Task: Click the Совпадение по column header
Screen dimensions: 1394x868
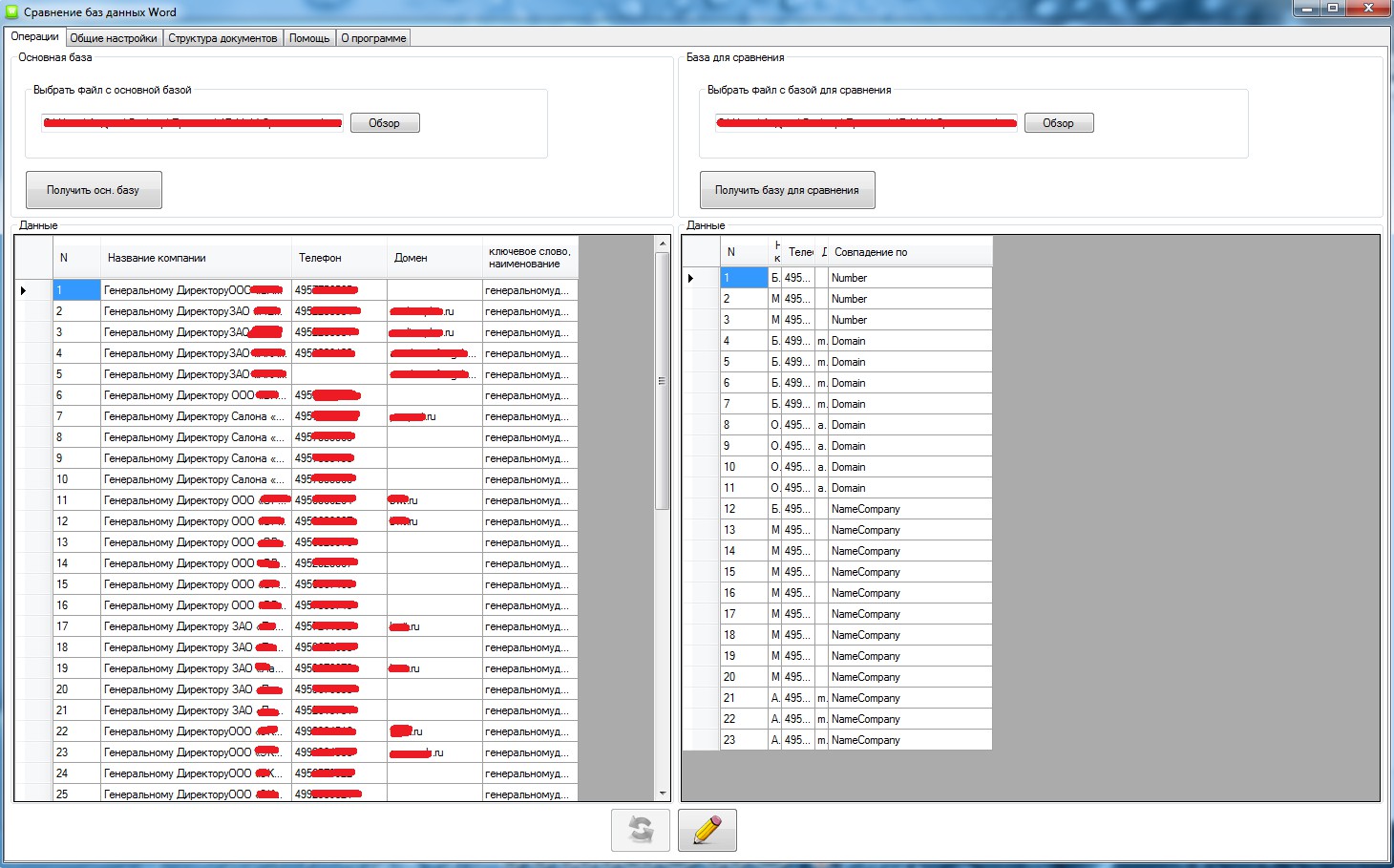Action: [x=910, y=252]
